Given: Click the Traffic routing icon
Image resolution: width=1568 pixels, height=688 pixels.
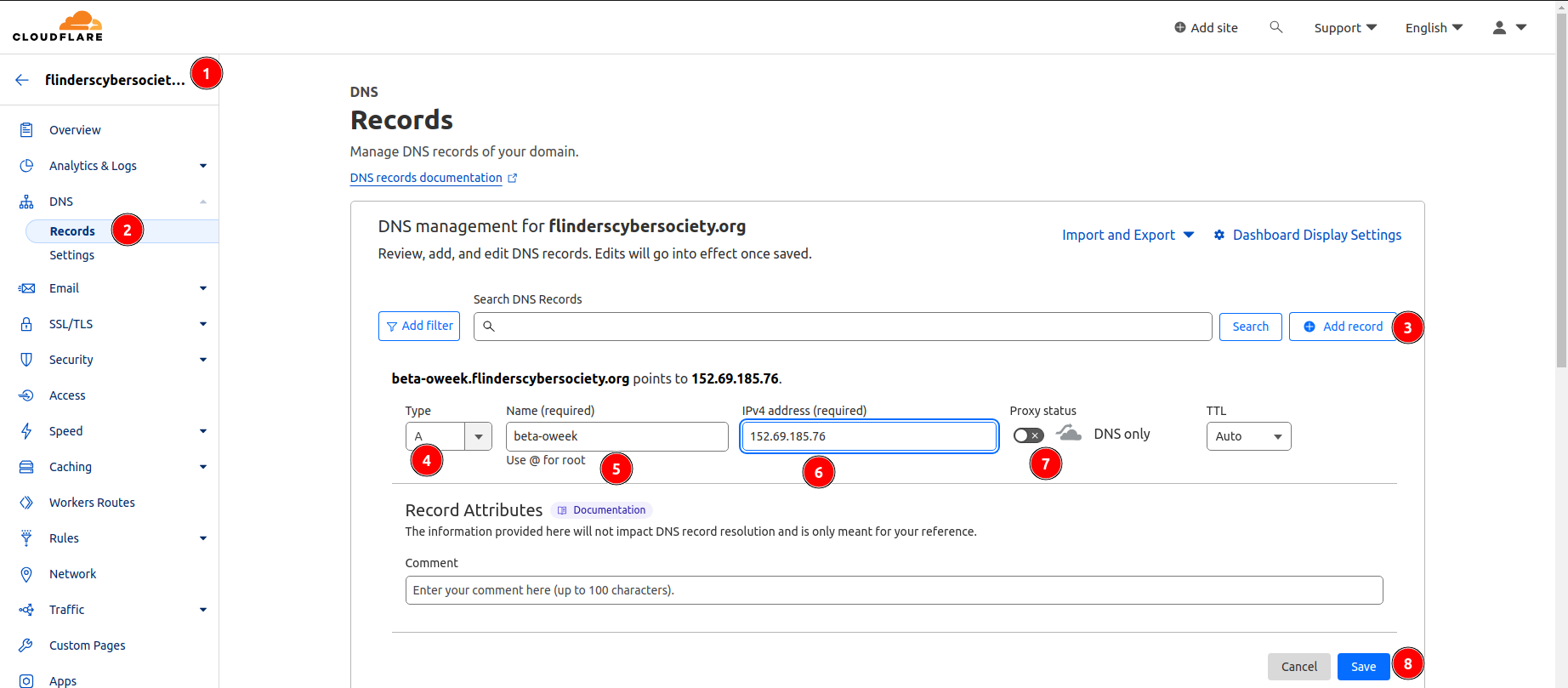Looking at the screenshot, I should point(26,610).
